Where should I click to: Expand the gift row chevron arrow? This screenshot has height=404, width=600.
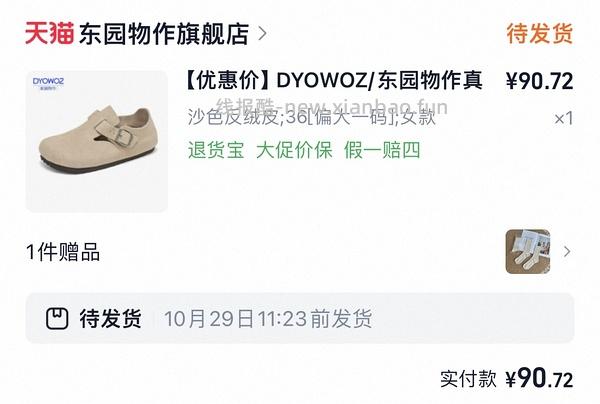pyautogui.click(x=567, y=252)
